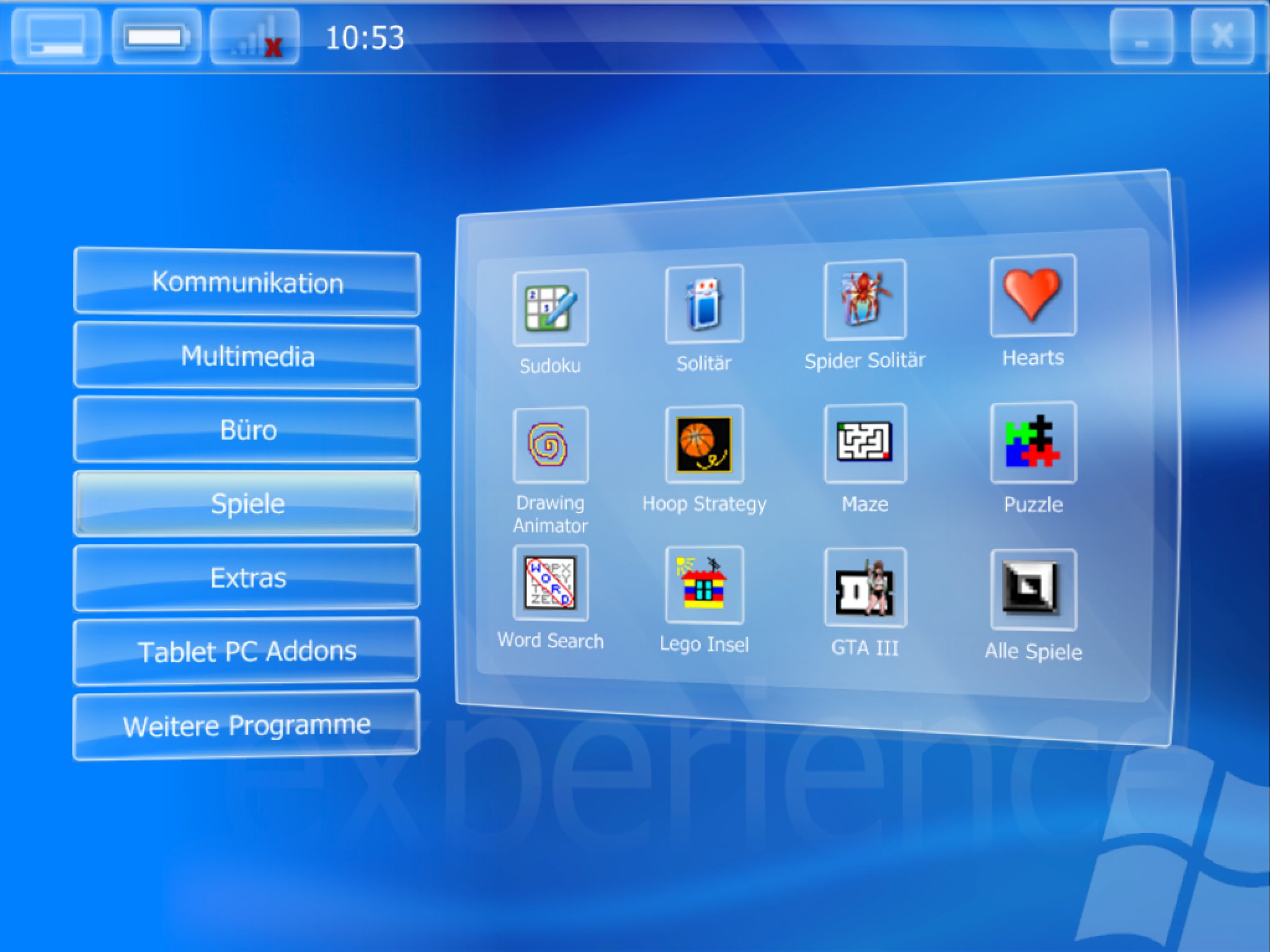The image size is (1270, 952).
Task: Click the clock showing 10:53
Action: [x=365, y=38]
